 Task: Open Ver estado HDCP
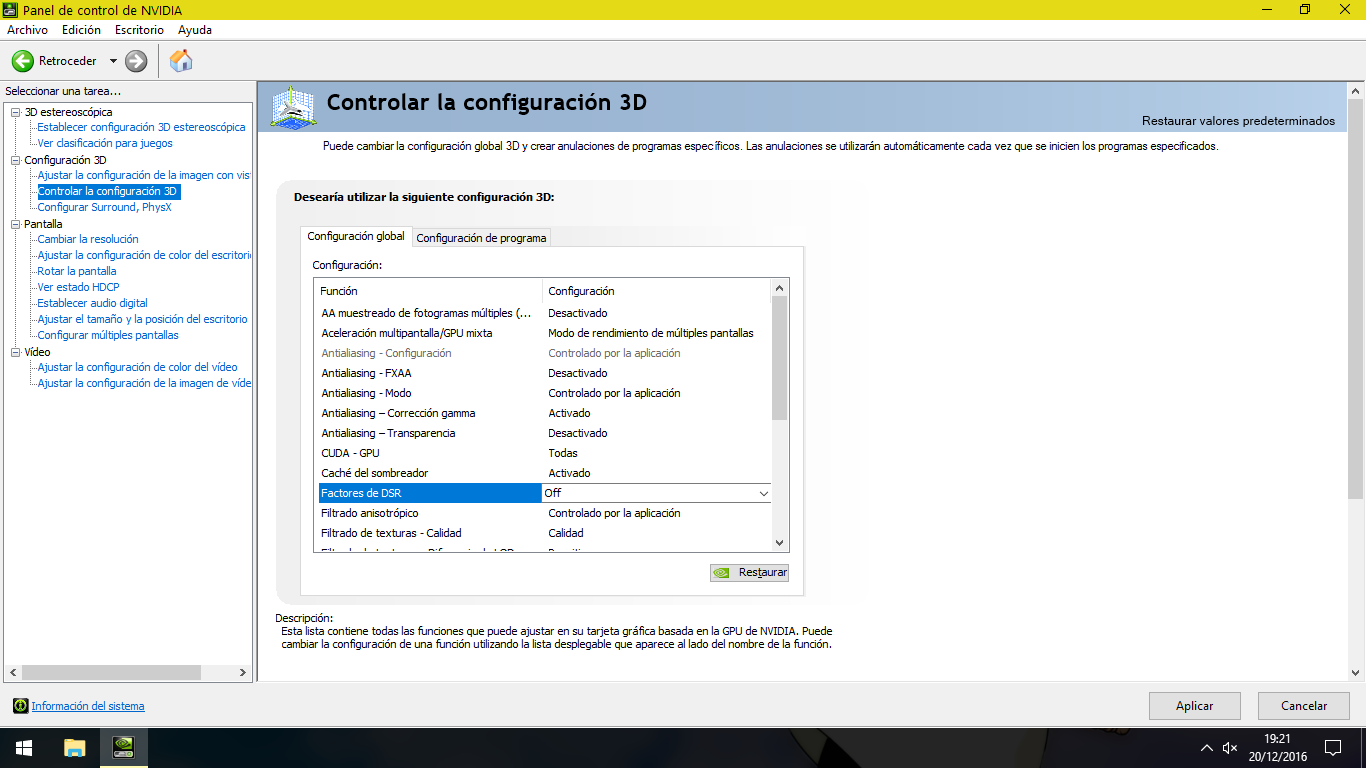pyautogui.click(x=78, y=287)
